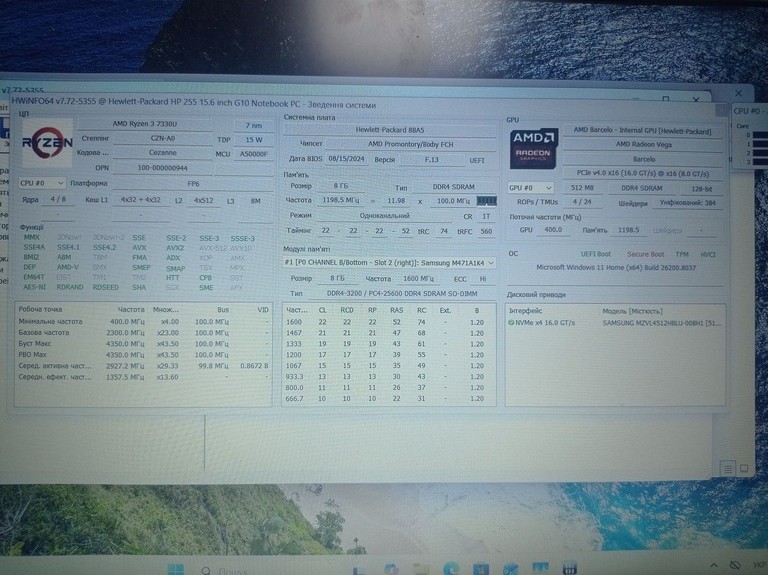The height and width of the screenshot is (575, 768).
Task: Click the Cezanne codename field
Action: [x=163, y=153]
